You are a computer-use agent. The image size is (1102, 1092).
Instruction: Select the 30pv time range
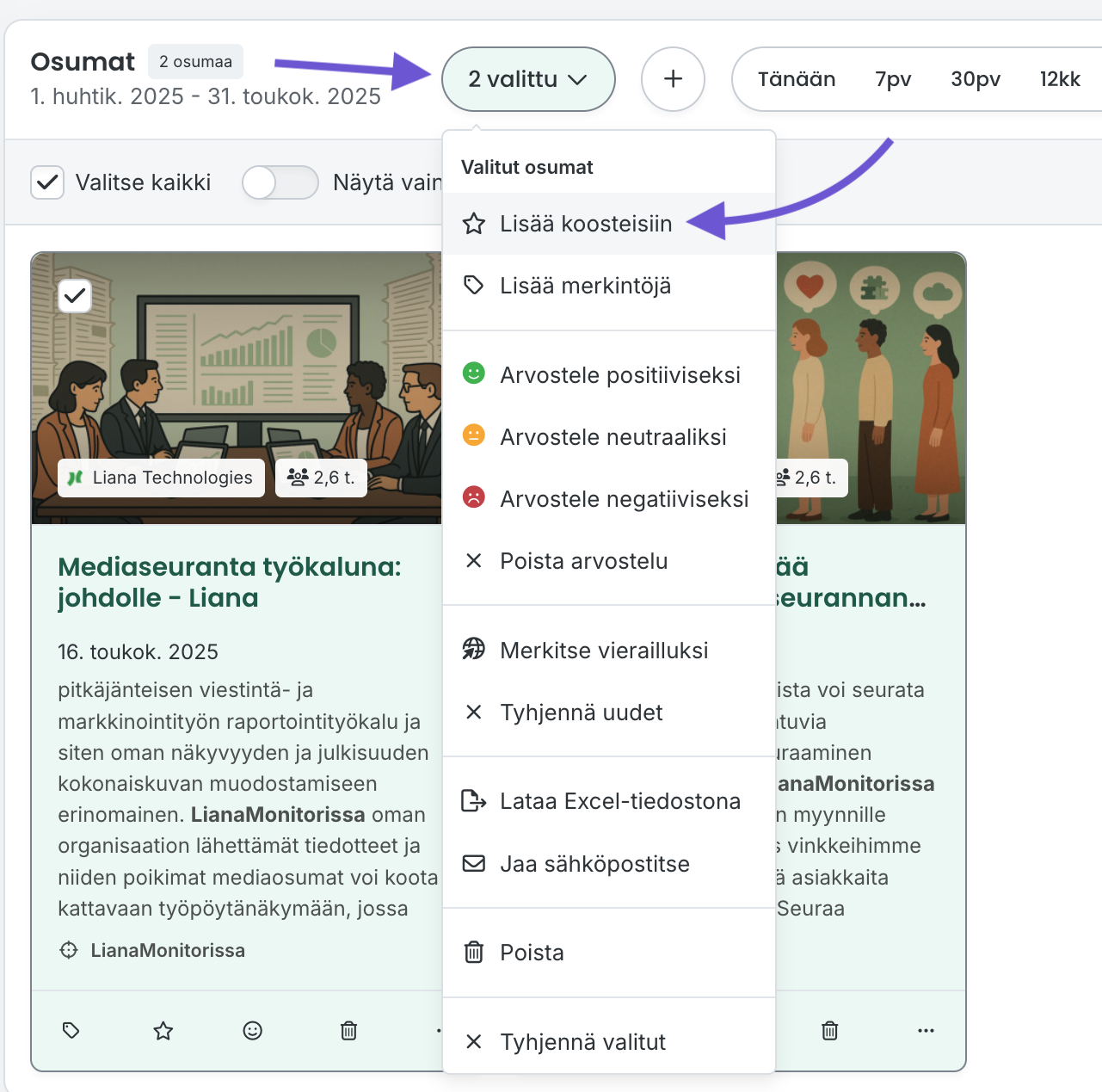[976, 79]
